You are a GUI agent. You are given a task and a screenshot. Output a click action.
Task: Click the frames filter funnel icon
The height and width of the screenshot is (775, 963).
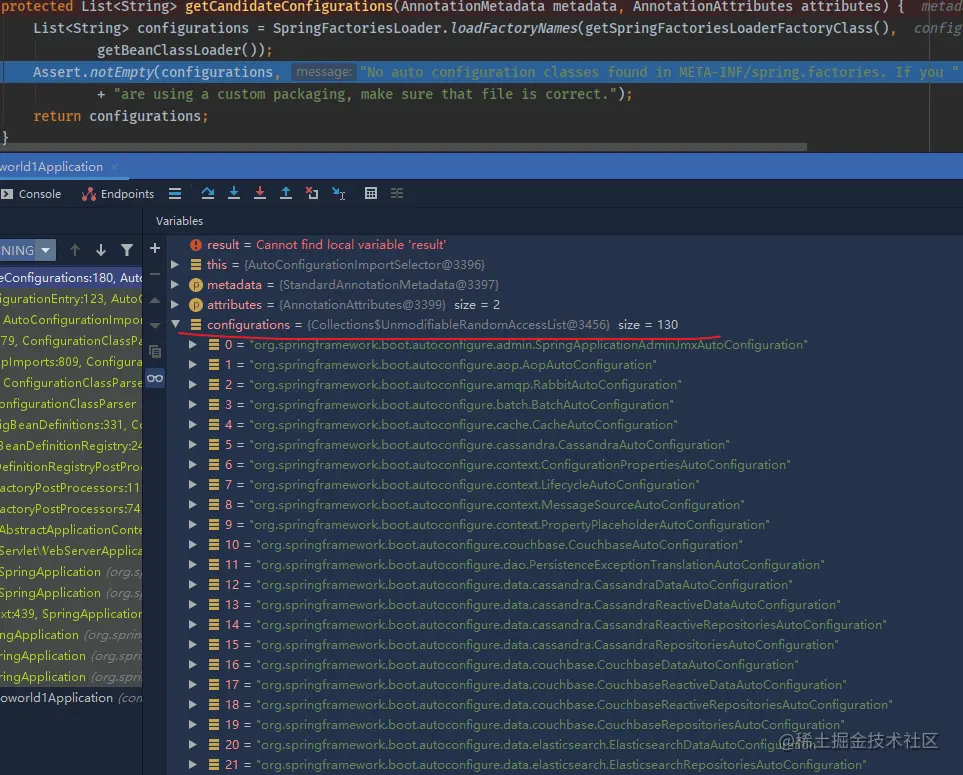click(127, 250)
